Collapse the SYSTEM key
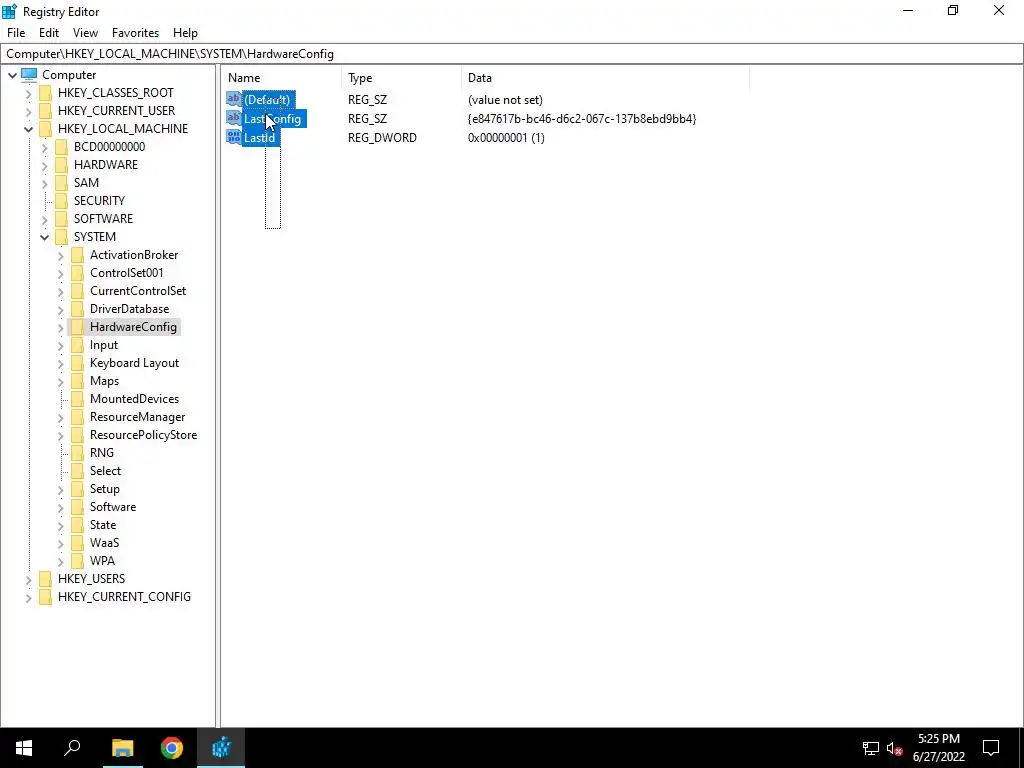 [44, 237]
